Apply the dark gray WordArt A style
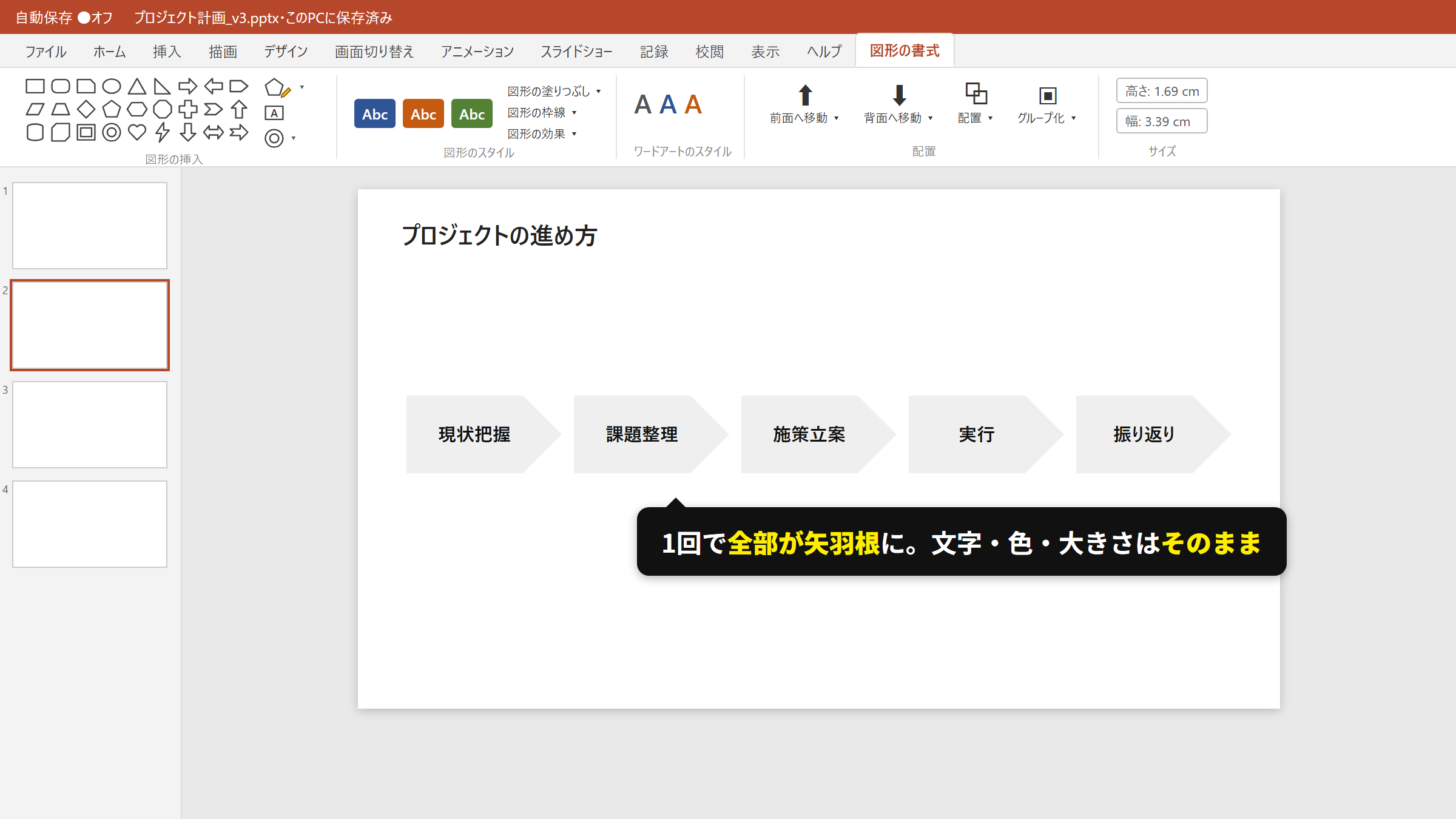 (x=643, y=104)
